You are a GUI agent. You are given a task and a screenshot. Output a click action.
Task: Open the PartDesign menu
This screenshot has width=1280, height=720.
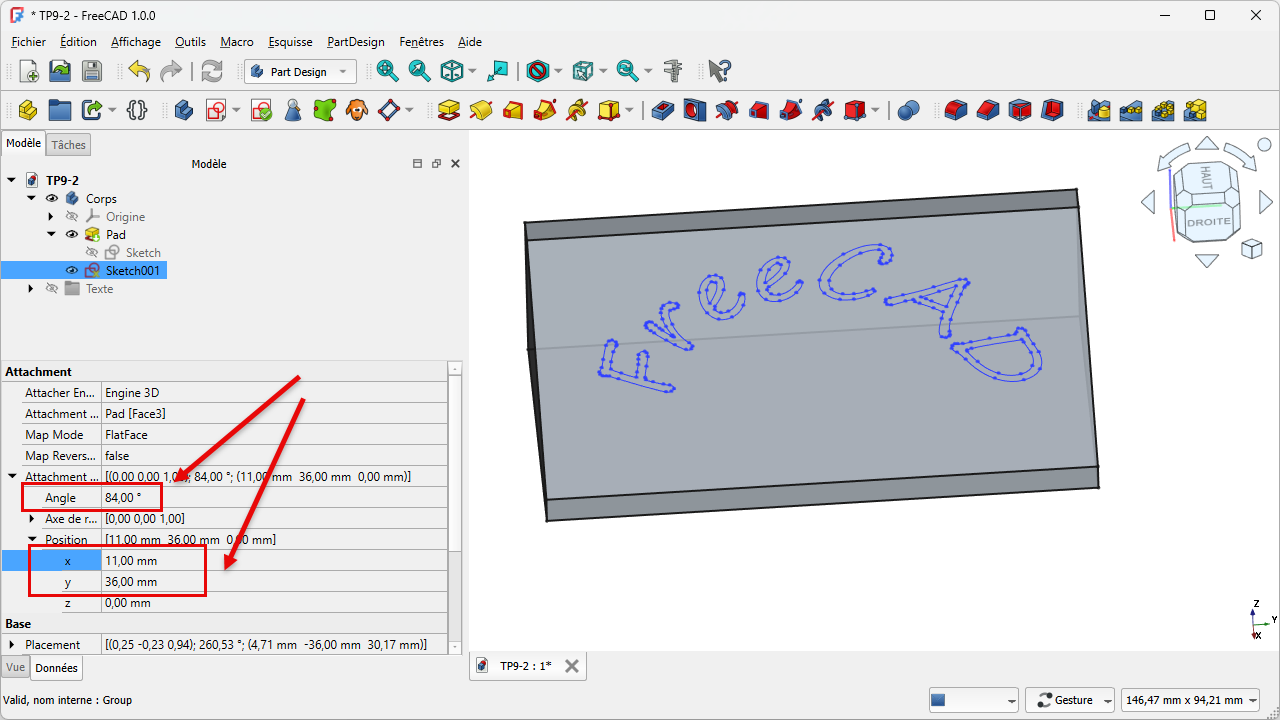[356, 42]
